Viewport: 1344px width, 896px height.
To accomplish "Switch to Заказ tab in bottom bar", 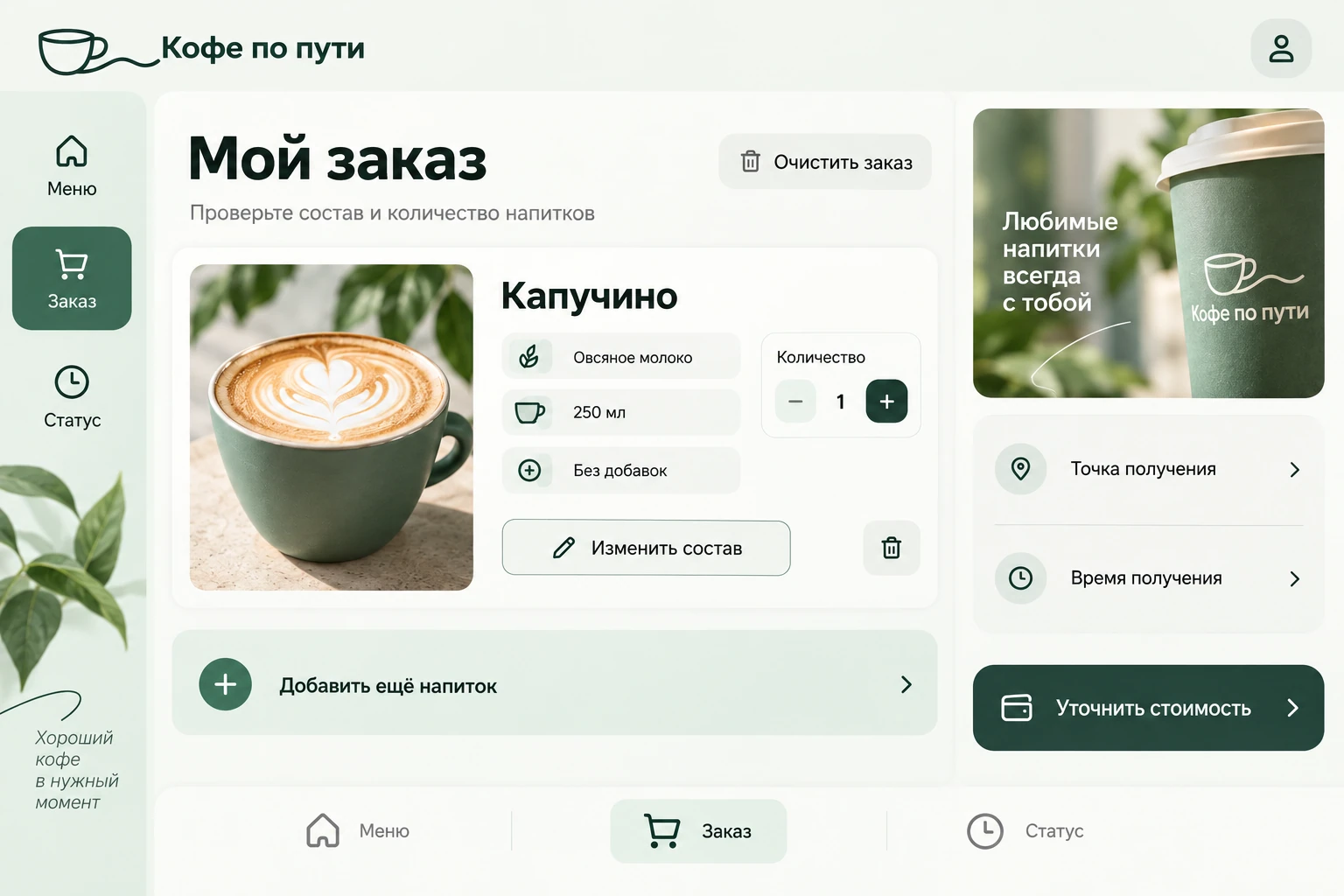I will (698, 831).
